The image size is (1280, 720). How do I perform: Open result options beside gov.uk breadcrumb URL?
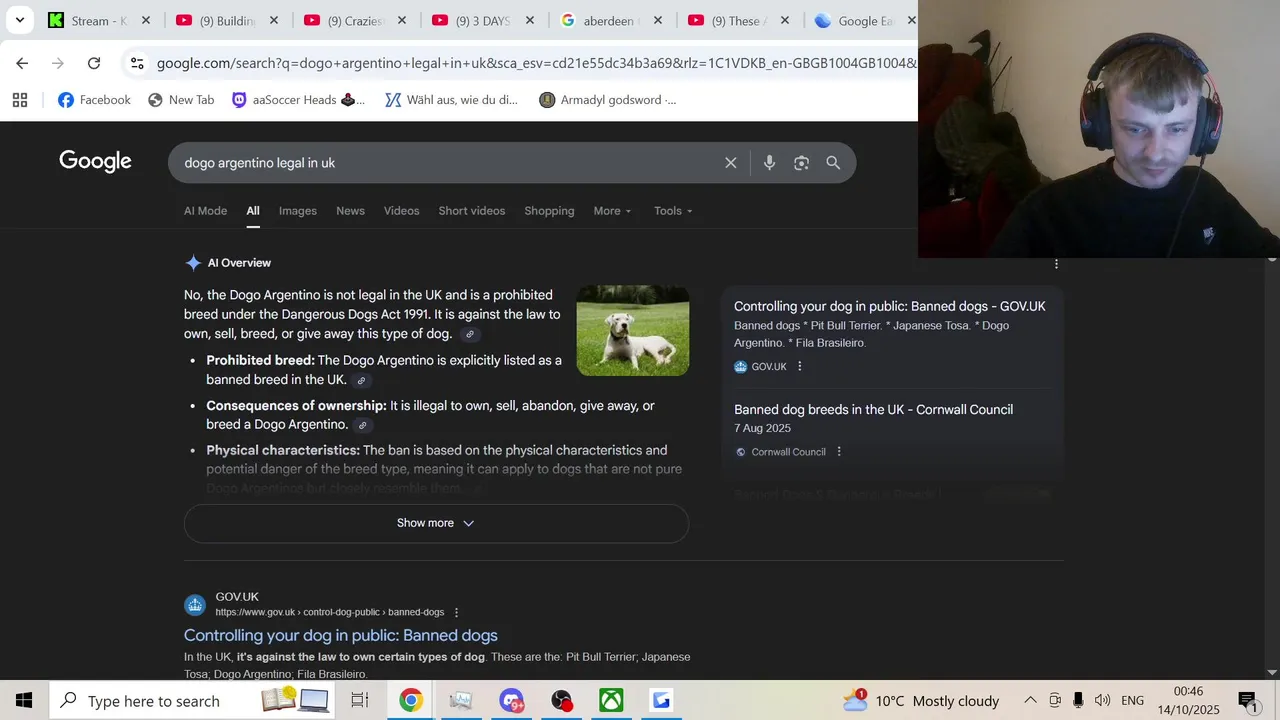point(456,612)
